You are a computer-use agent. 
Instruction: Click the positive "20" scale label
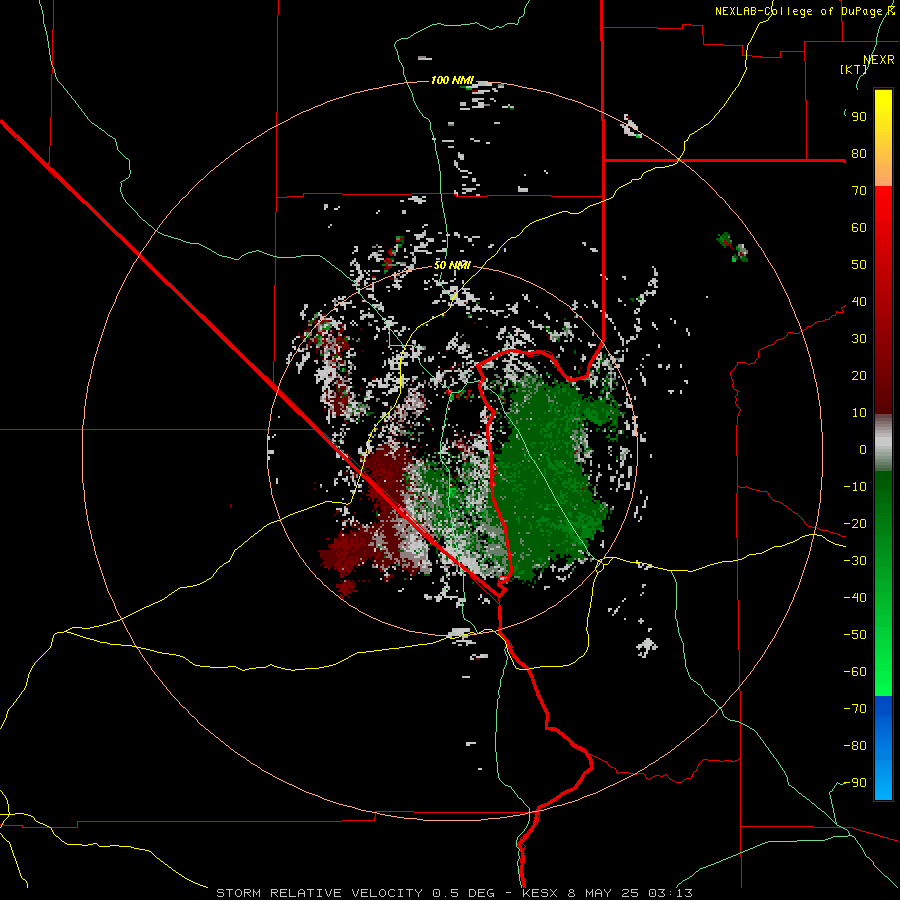(859, 376)
